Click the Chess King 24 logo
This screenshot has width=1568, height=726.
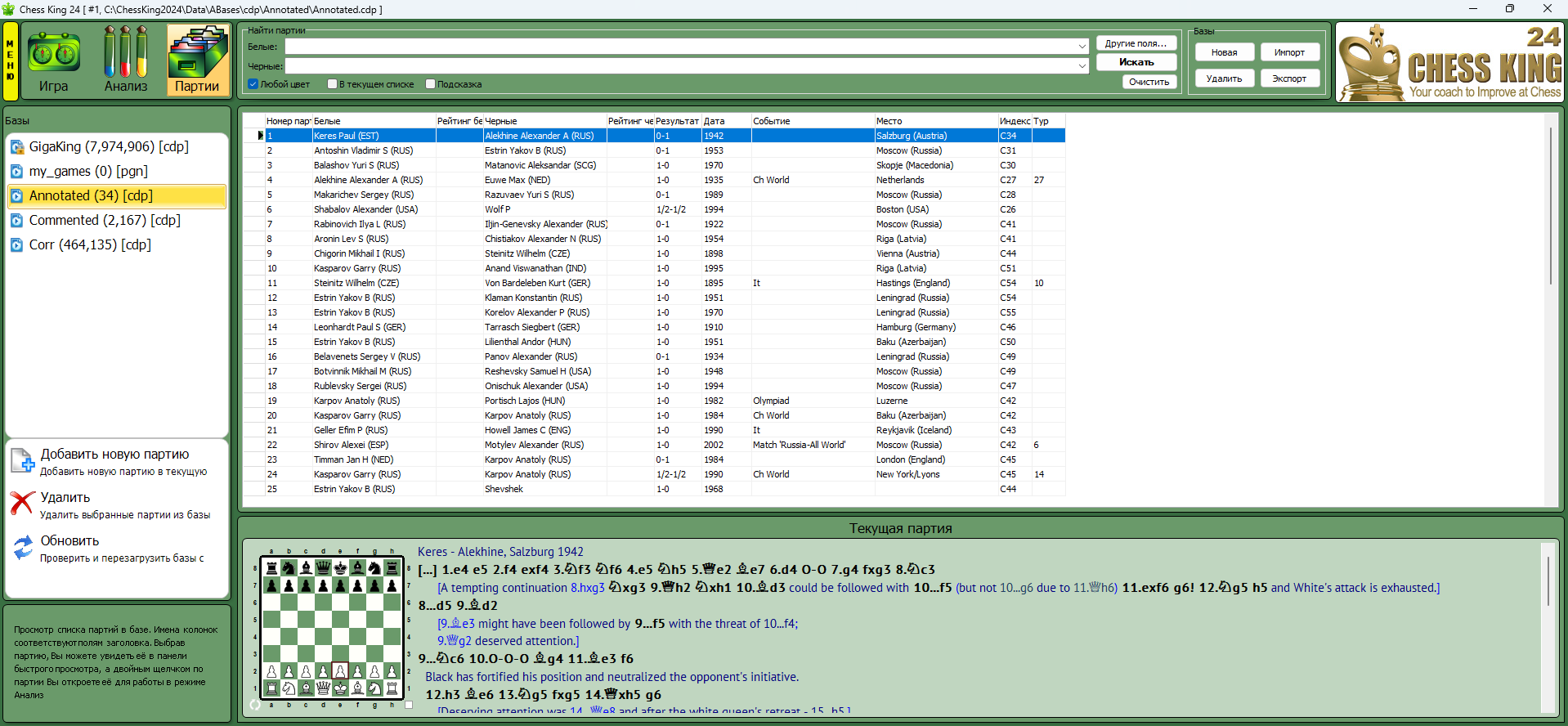(1449, 62)
